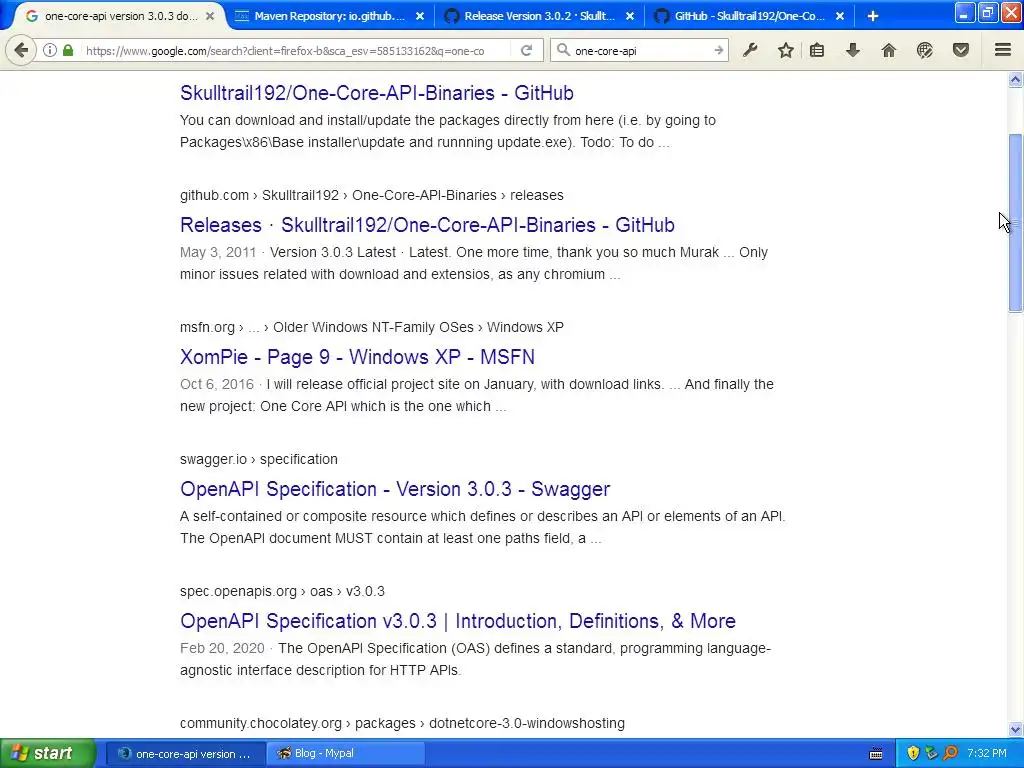
Task: Open the downloads arrow icon
Action: (x=853, y=50)
